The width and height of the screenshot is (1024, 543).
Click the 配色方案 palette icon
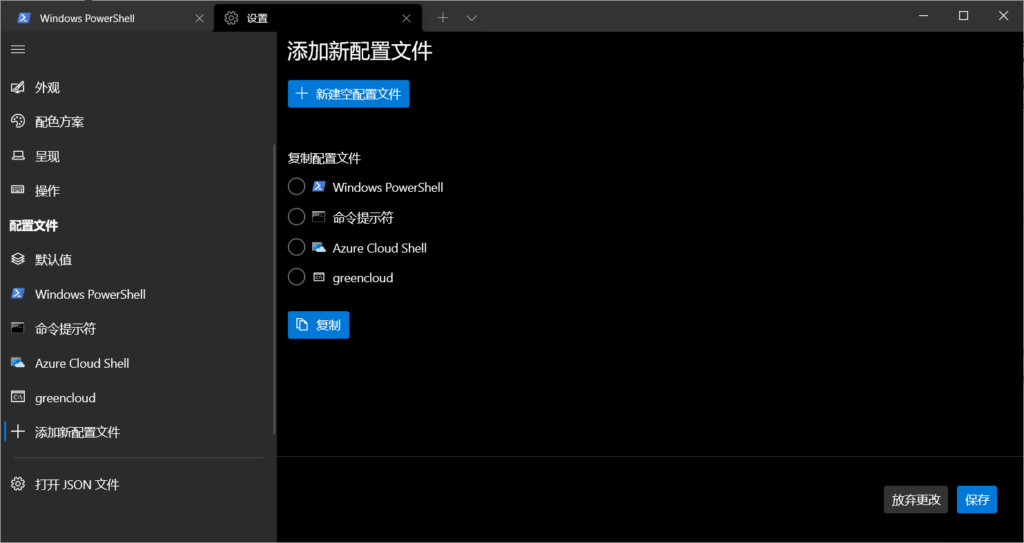point(18,122)
